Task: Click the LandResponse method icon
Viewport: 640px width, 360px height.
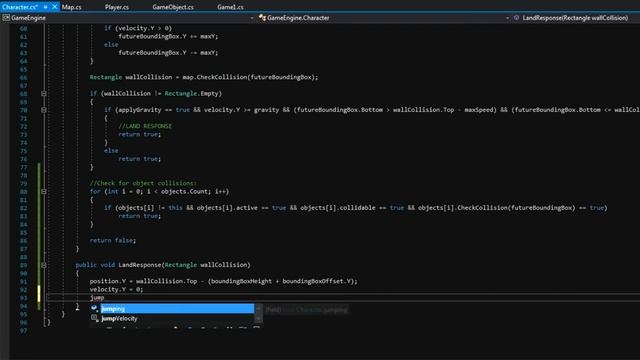Action: pyautogui.click(x=516, y=18)
